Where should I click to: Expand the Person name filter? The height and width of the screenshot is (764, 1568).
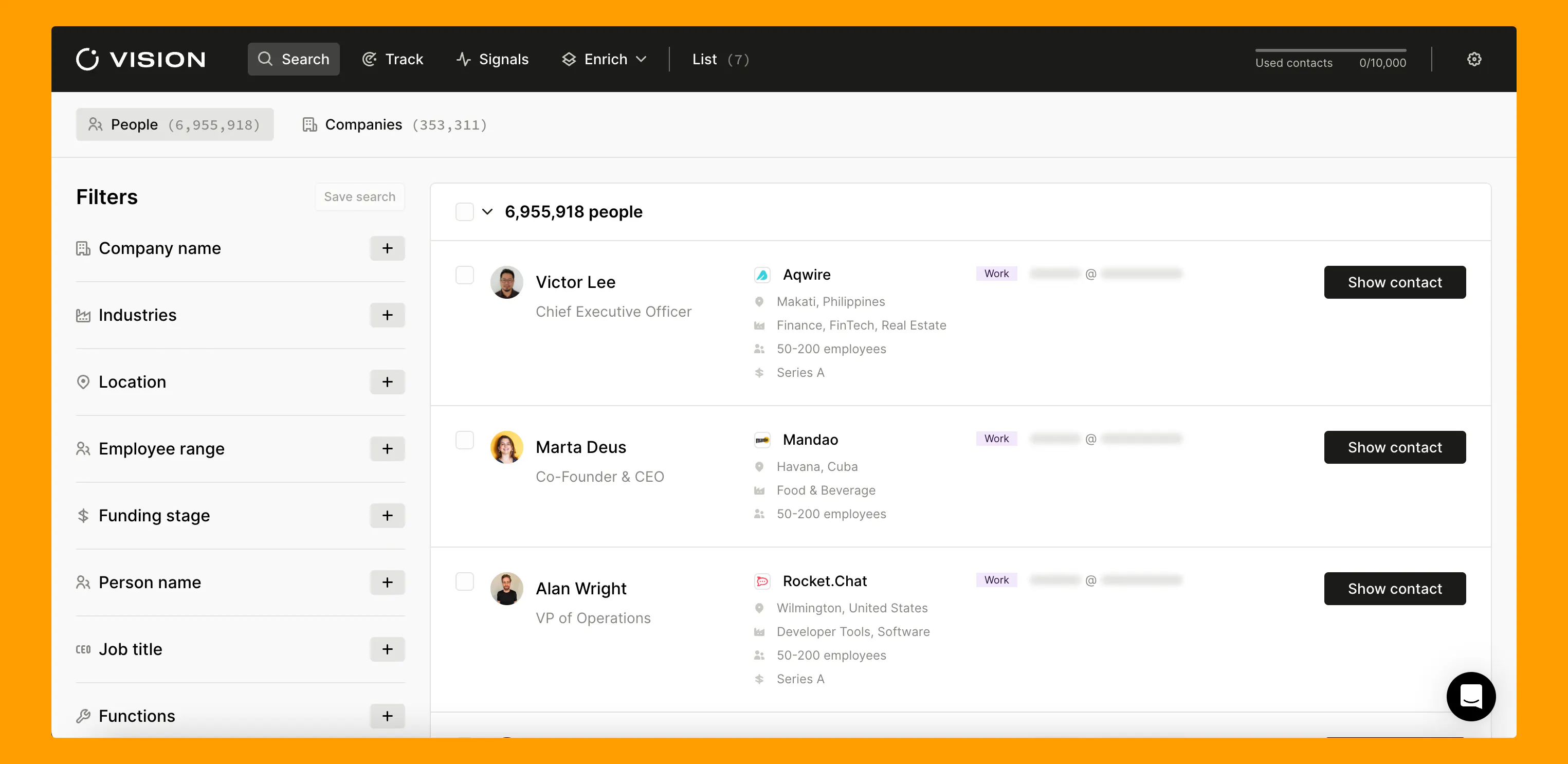click(x=387, y=583)
